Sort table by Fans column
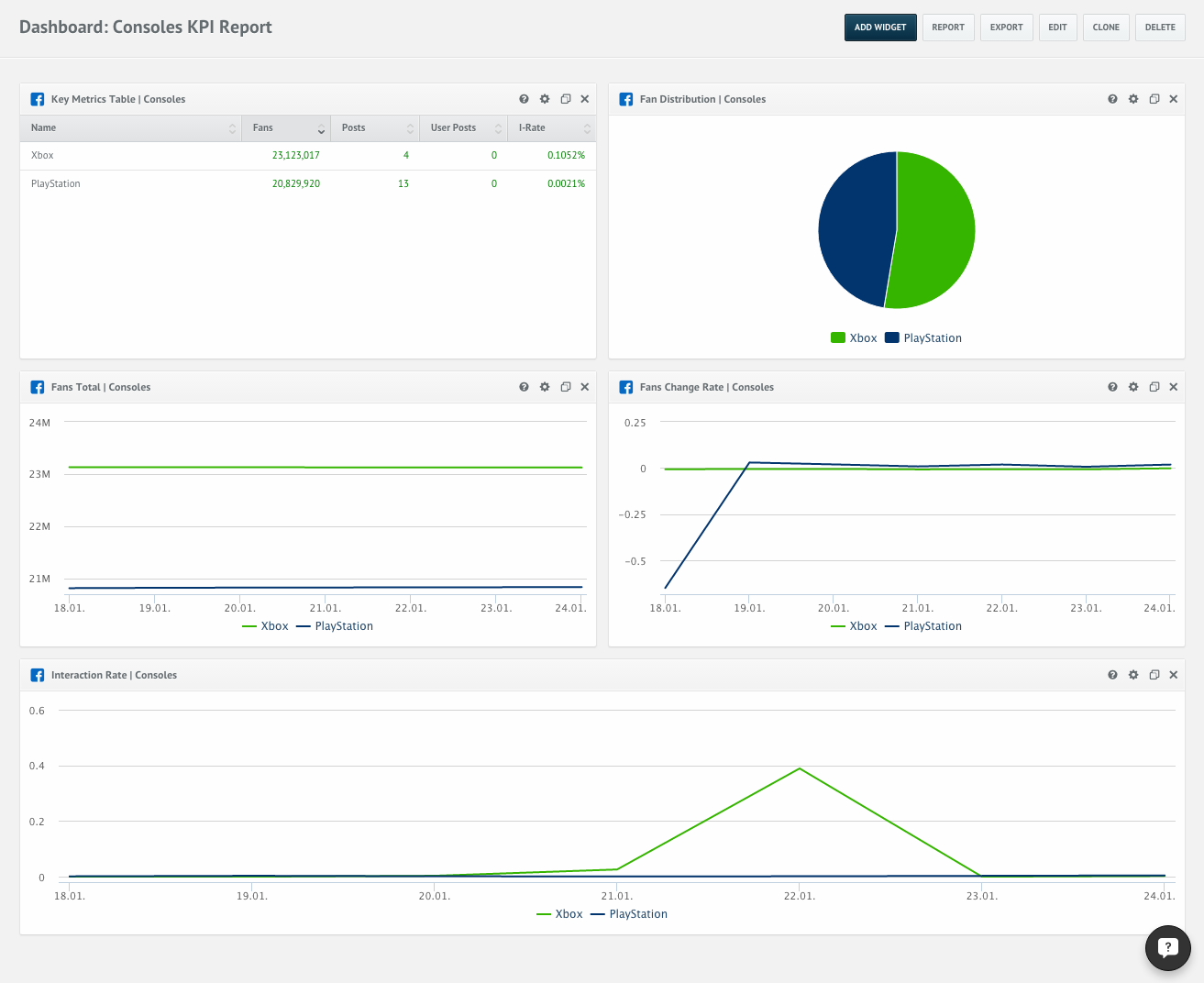1204x983 pixels. point(287,128)
